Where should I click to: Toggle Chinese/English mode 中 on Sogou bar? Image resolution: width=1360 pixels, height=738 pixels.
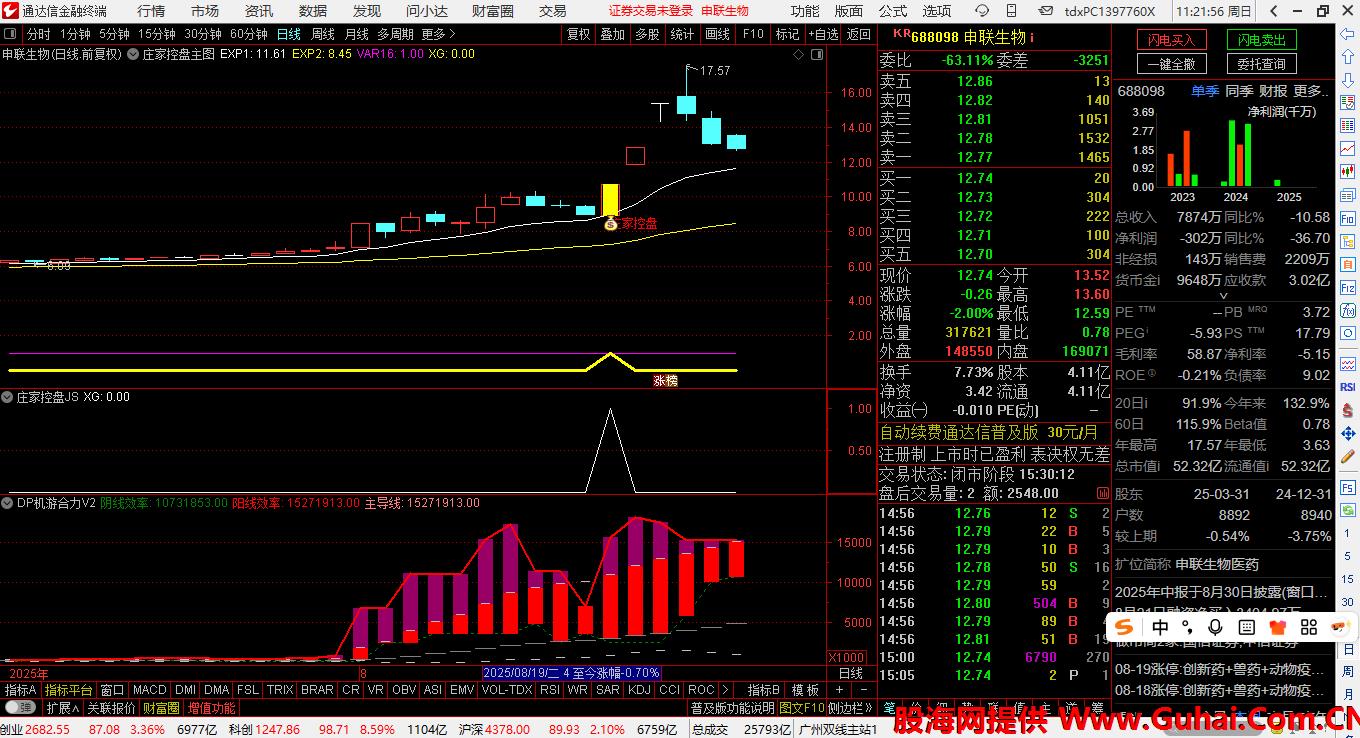1160,627
